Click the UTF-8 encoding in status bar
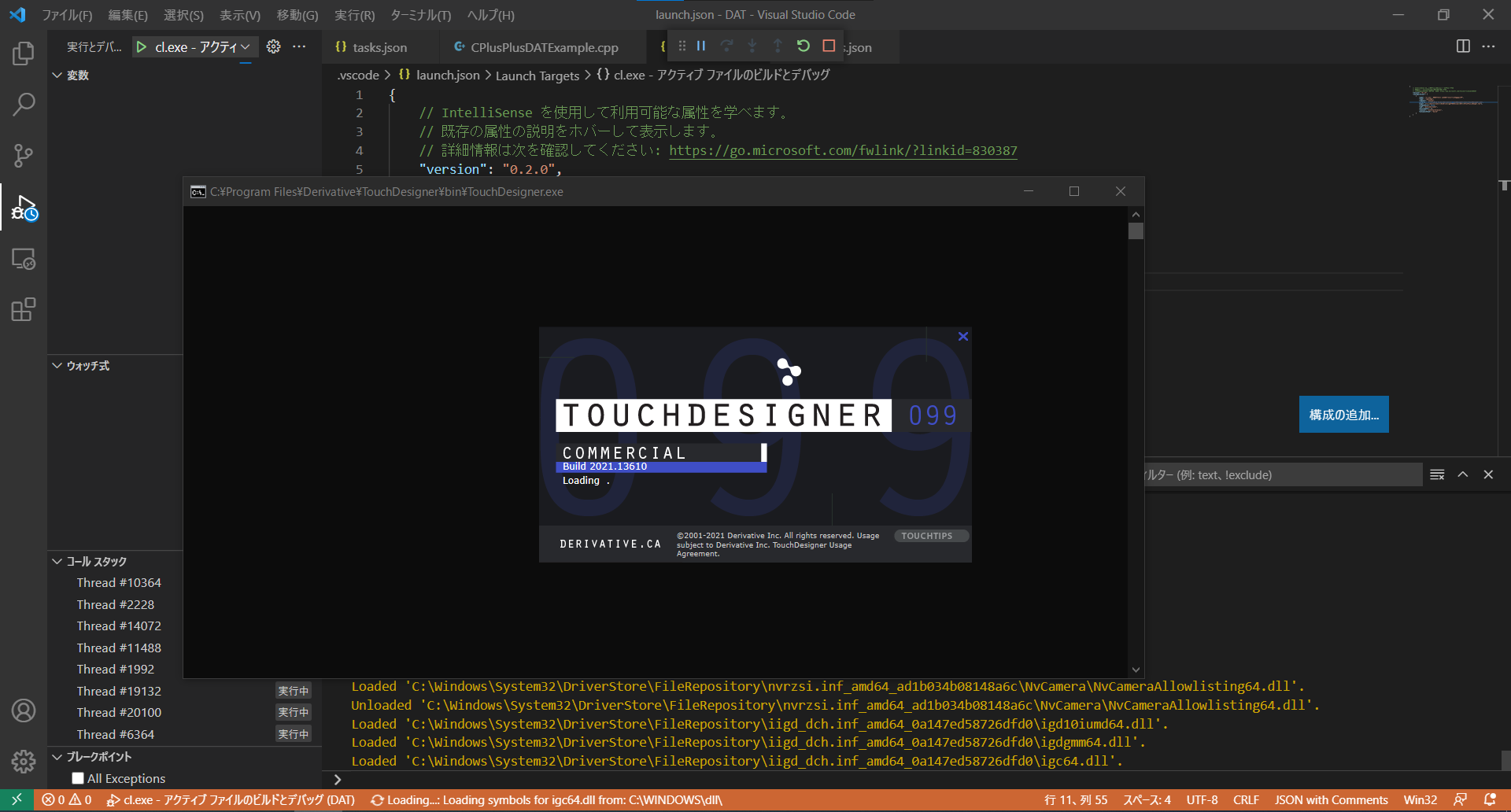This screenshot has height=812, width=1511. pyautogui.click(x=1202, y=800)
